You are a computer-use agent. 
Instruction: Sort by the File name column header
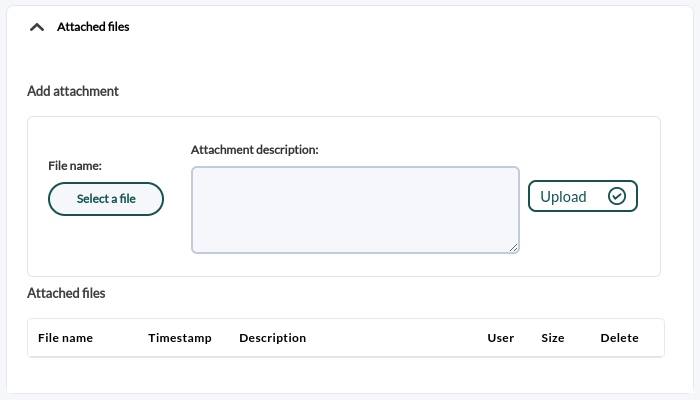(x=65, y=338)
